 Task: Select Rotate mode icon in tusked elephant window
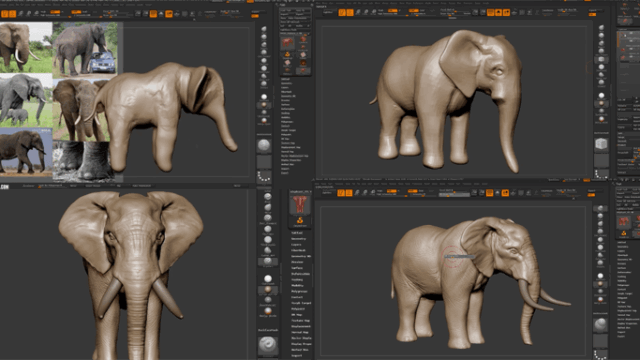[x=372, y=193]
